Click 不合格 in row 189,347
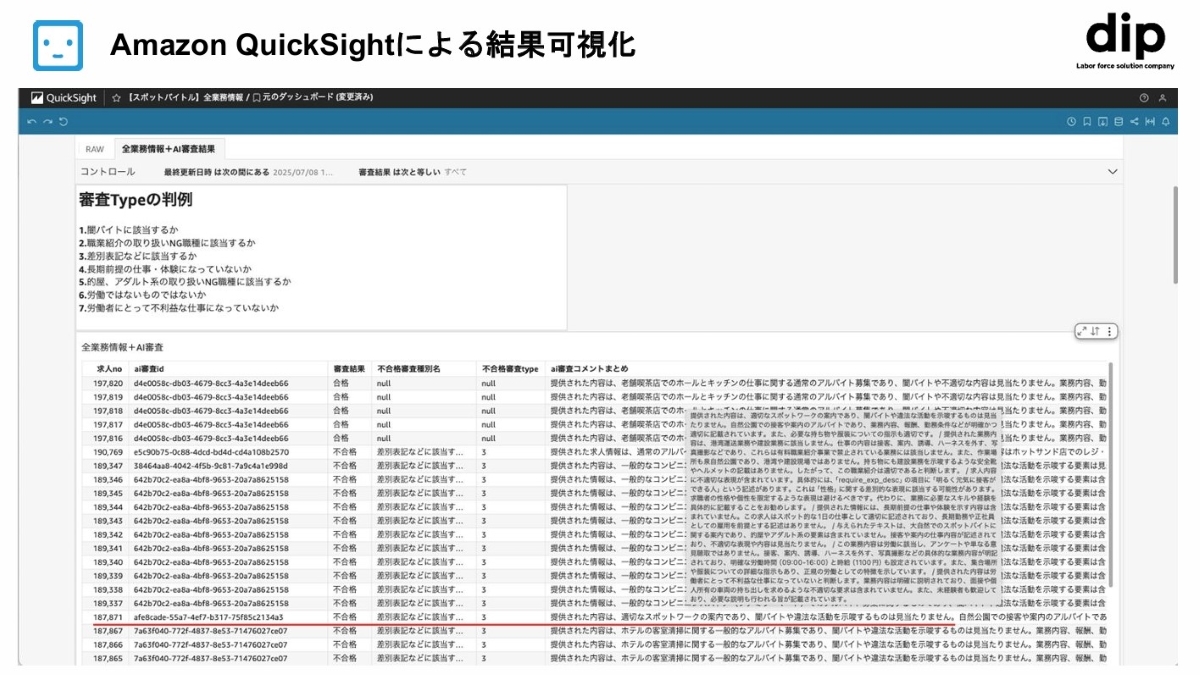Screen dimensions: 1200x675 point(344,466)
